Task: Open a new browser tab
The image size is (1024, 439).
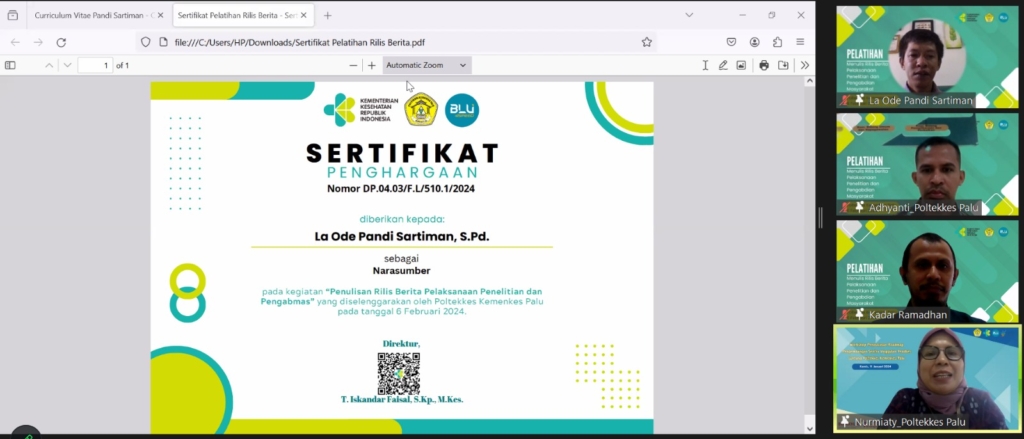Action: [327, 15]
